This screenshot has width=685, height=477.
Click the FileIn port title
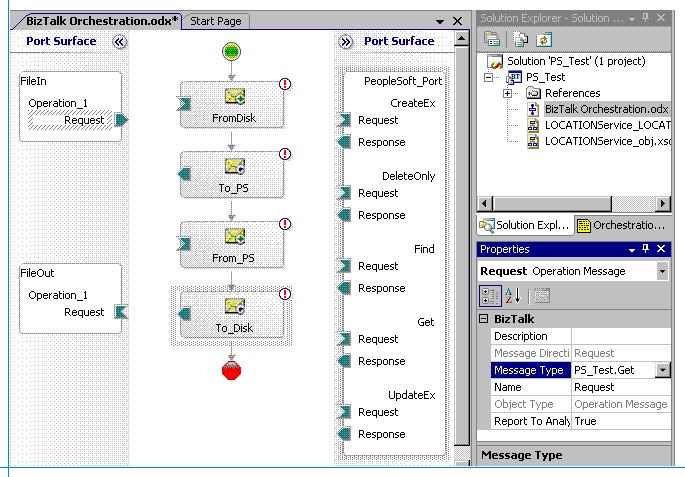click(34, 81)
